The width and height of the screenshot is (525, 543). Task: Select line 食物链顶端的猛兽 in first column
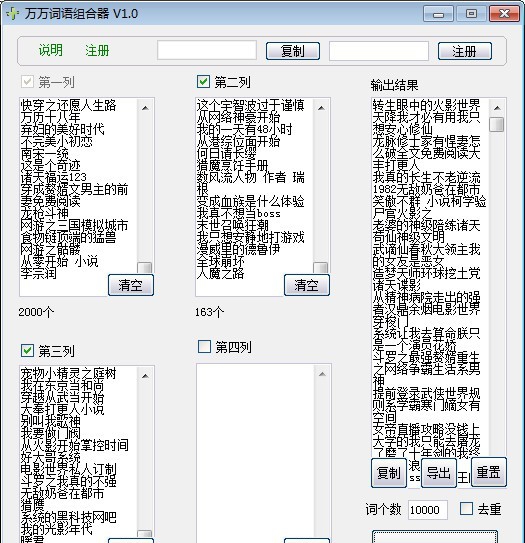click(x=68, y=237)
